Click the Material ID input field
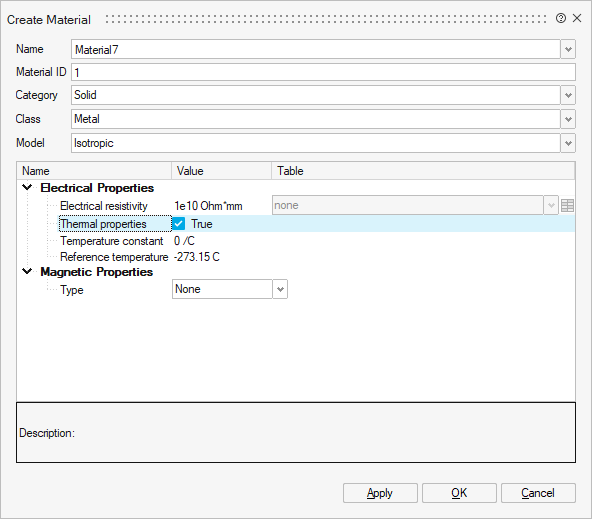 (x=323, y=72)
